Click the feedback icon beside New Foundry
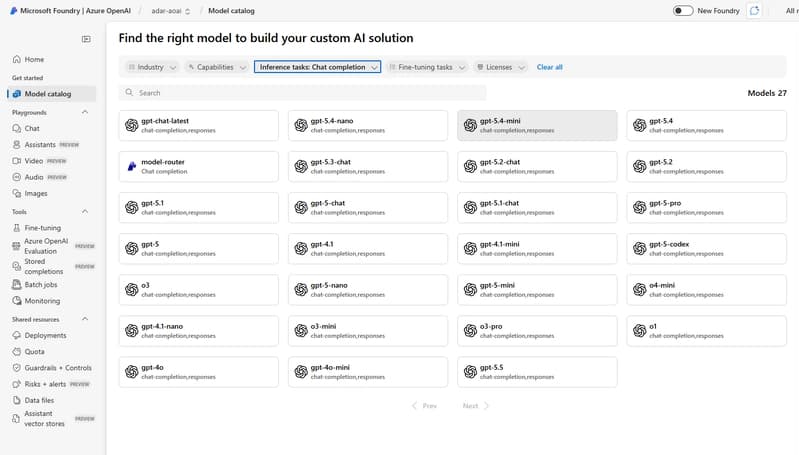Screen dimensions: 799x455 (754, 11)
